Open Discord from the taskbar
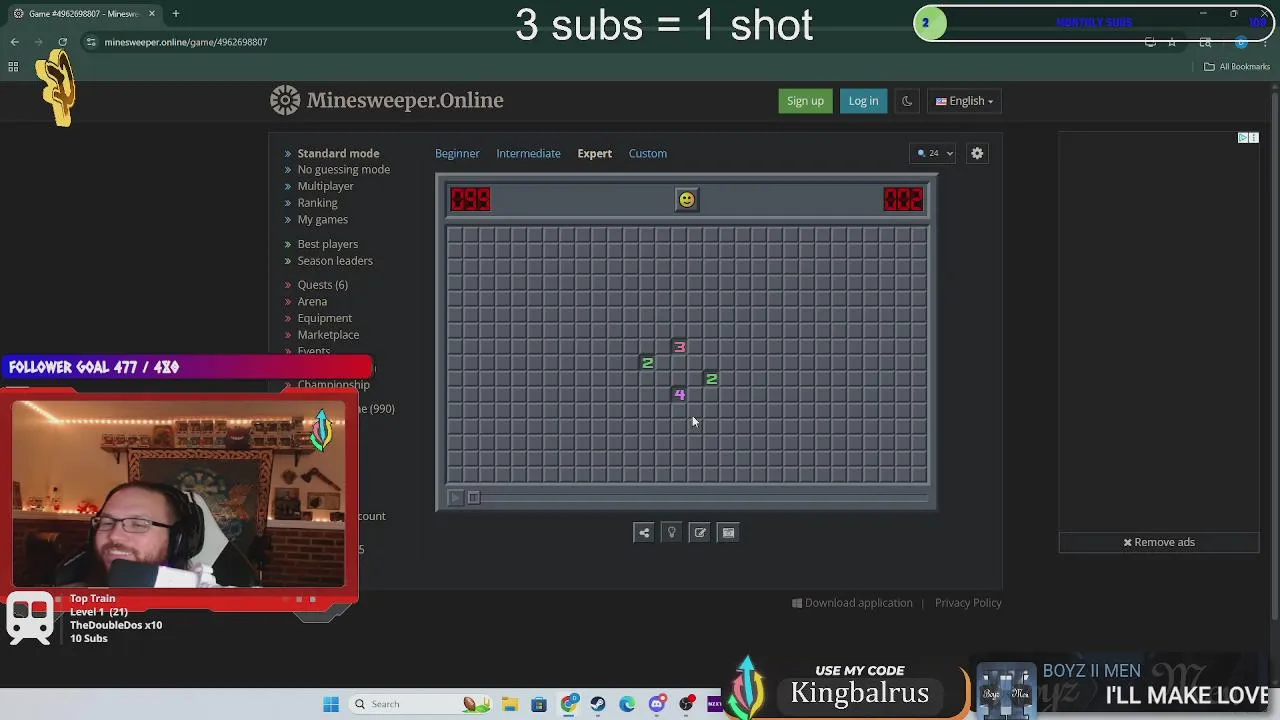Screen dimensions: 1280x720 pyautogui.click(x=657, y=704)
